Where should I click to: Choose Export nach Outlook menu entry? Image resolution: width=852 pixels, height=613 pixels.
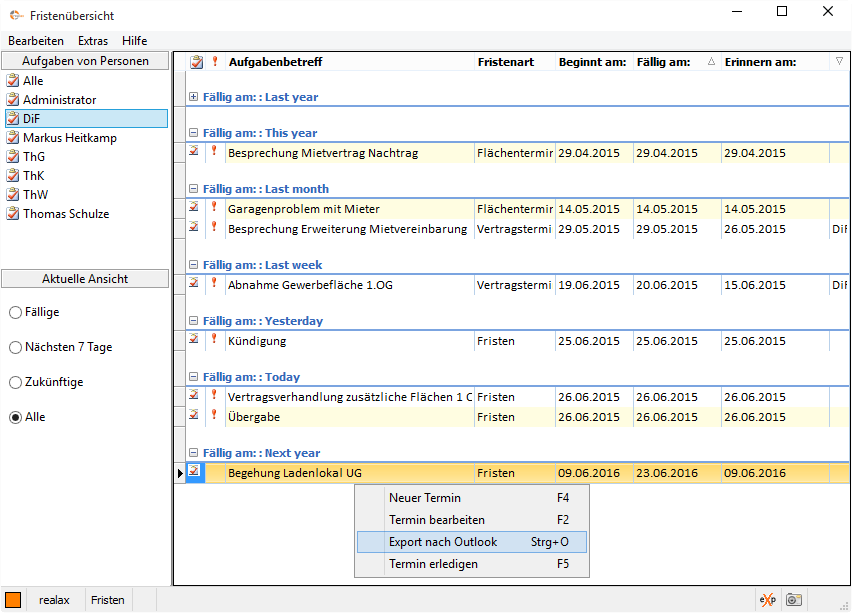tap(472, 542)
